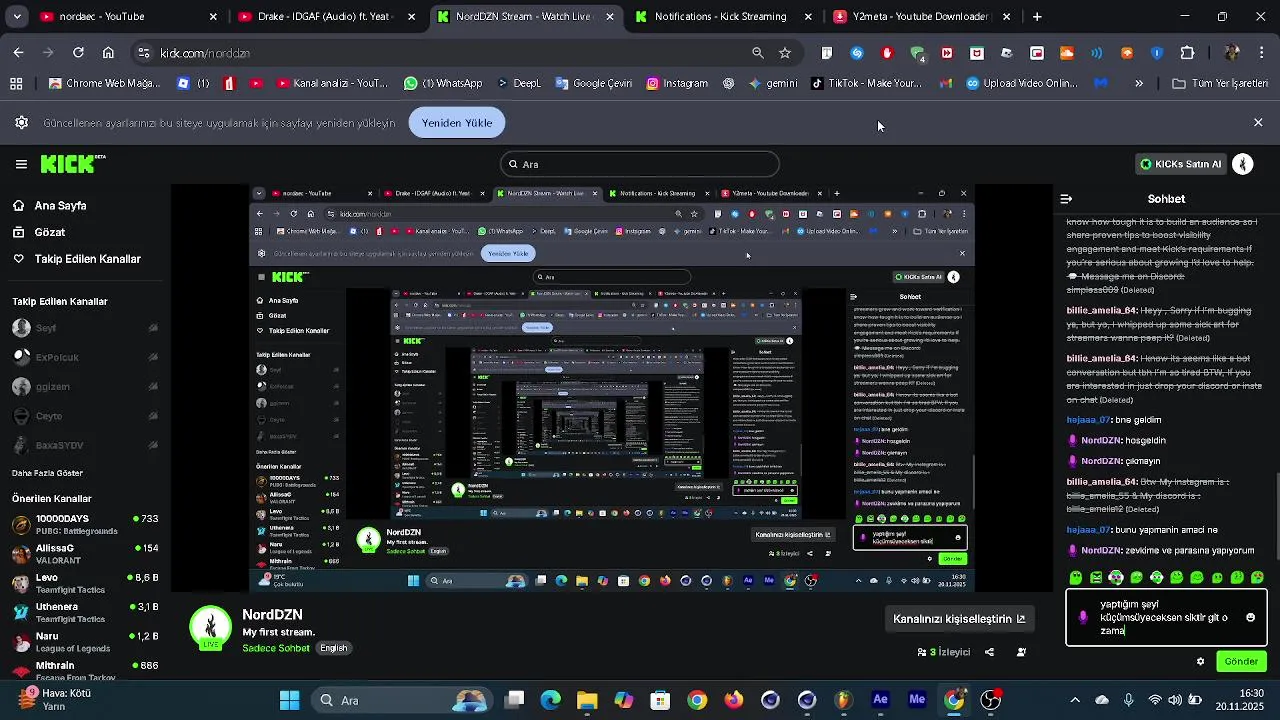Insert the last emote with heart eyes
This screenshot has height=720, width=1280.
(1257, 577)
